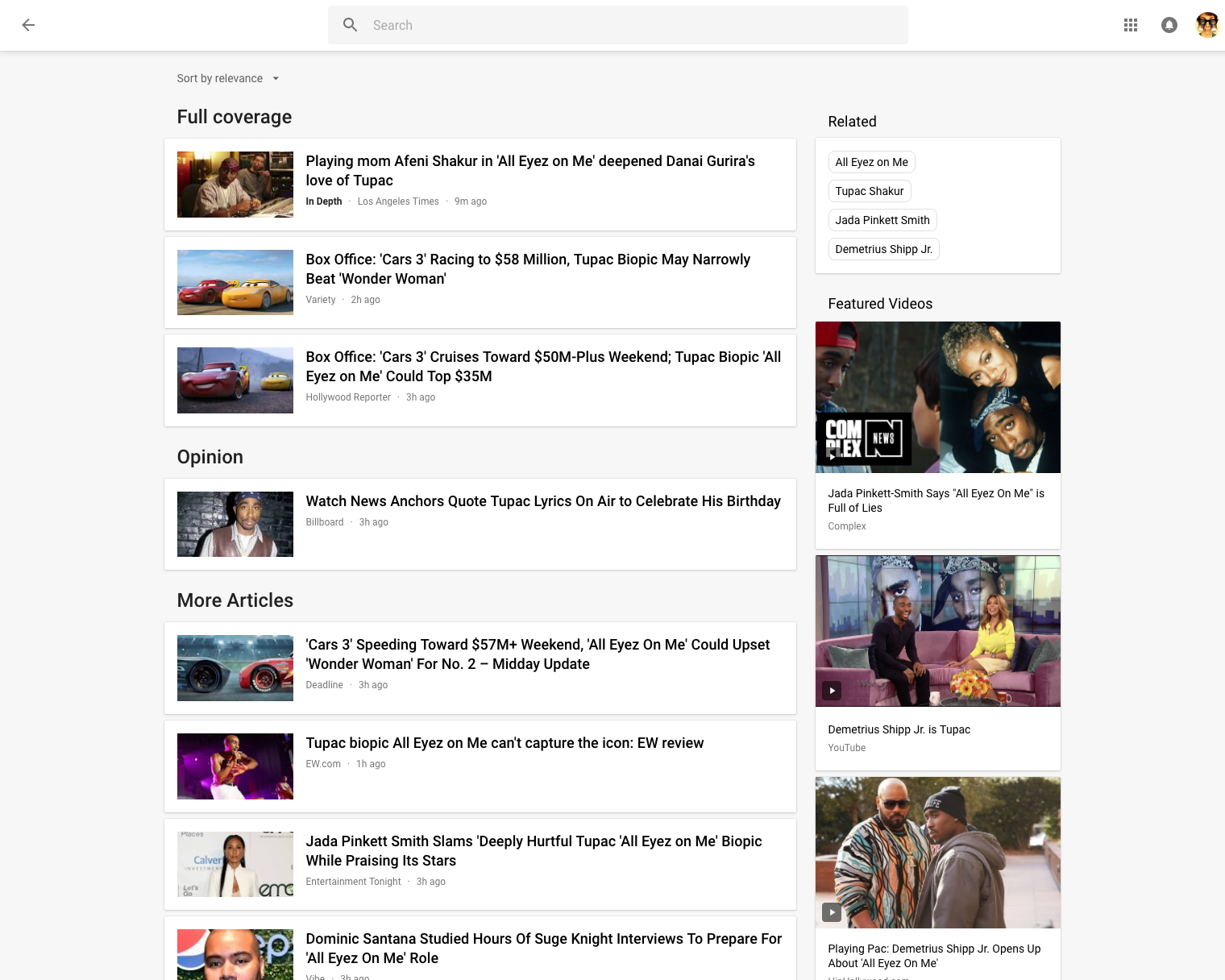Choose the Demetrius Shipp Jr. related chip
Viewport: 1225px width, 980px height.
[x=883, y=249]
